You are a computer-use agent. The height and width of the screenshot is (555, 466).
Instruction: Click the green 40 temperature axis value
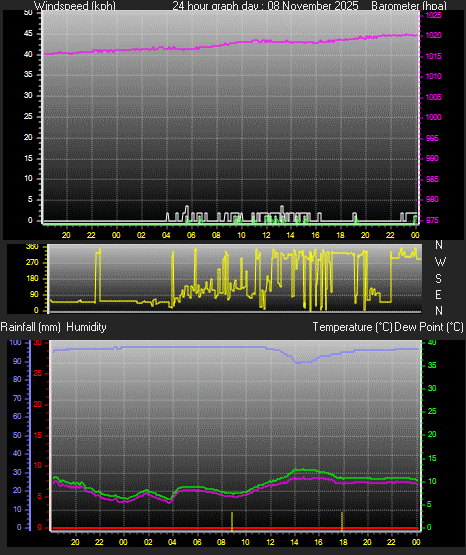432,342
